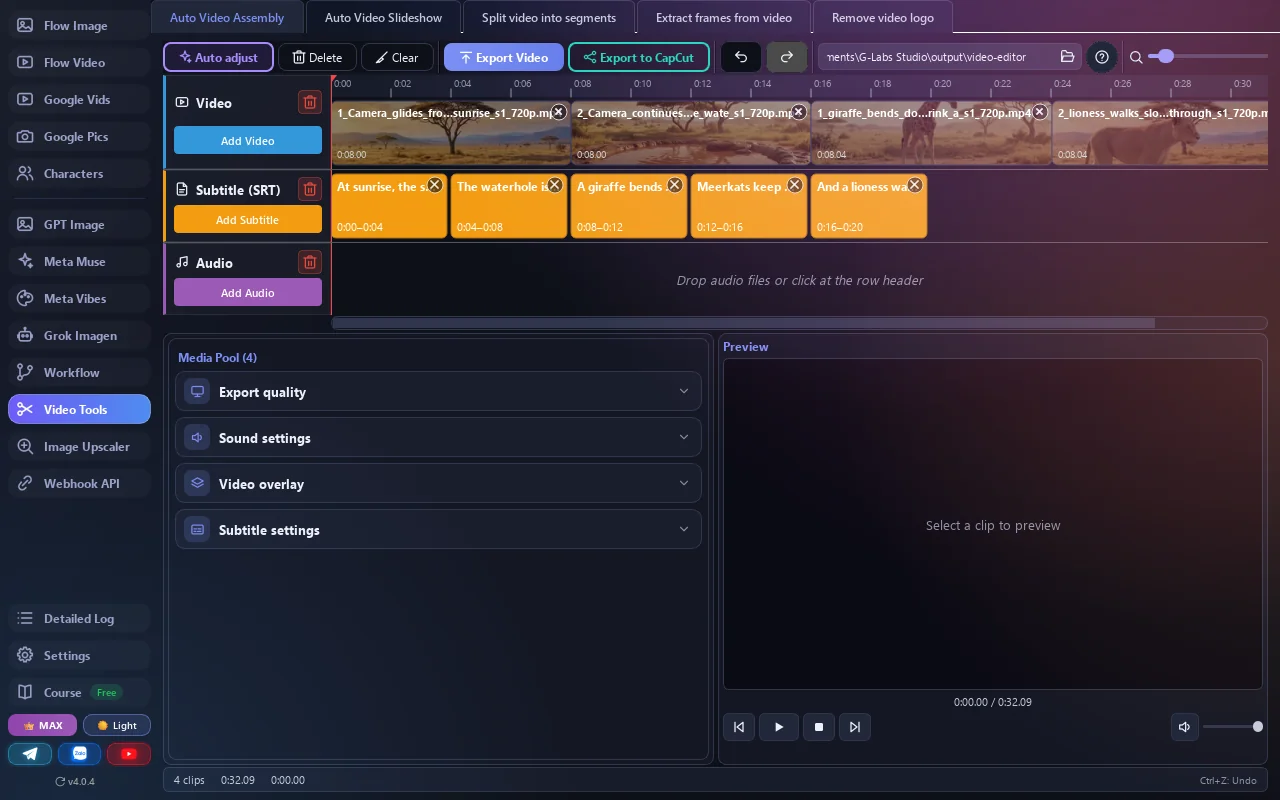Click the Add Subtitle button
Screen dimensions: 1280x800
(x=248, y=220)
